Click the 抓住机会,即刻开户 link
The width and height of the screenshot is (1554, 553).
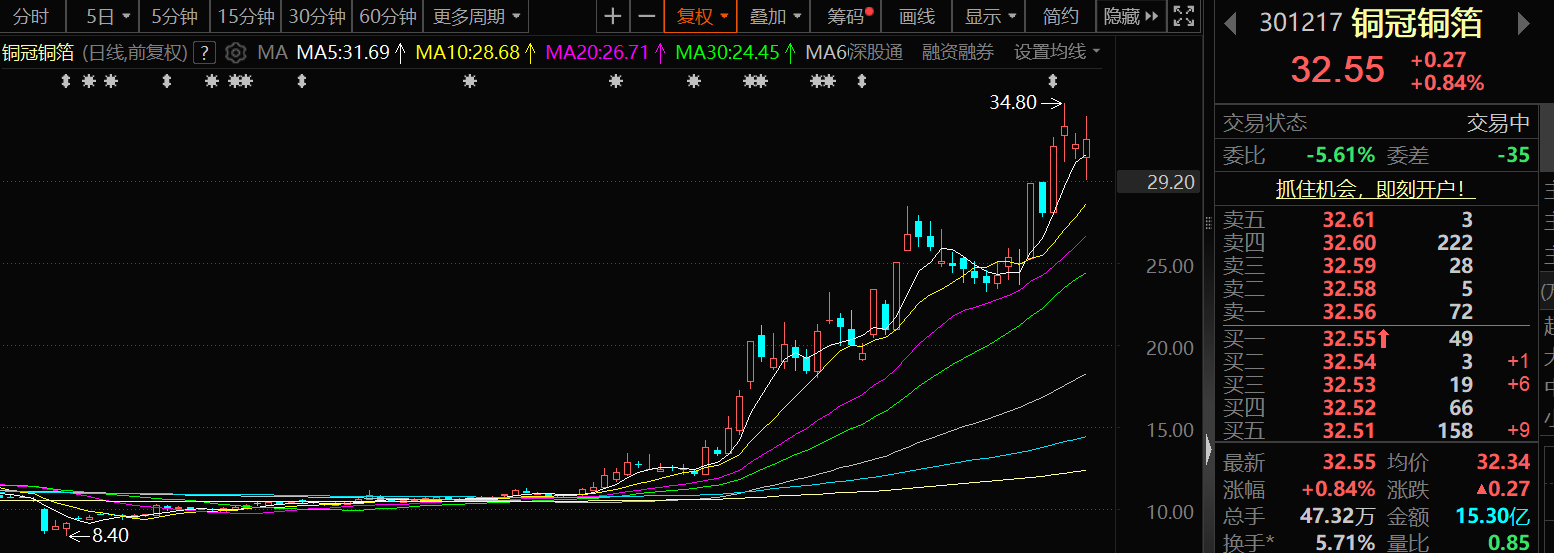point(1376,188)
